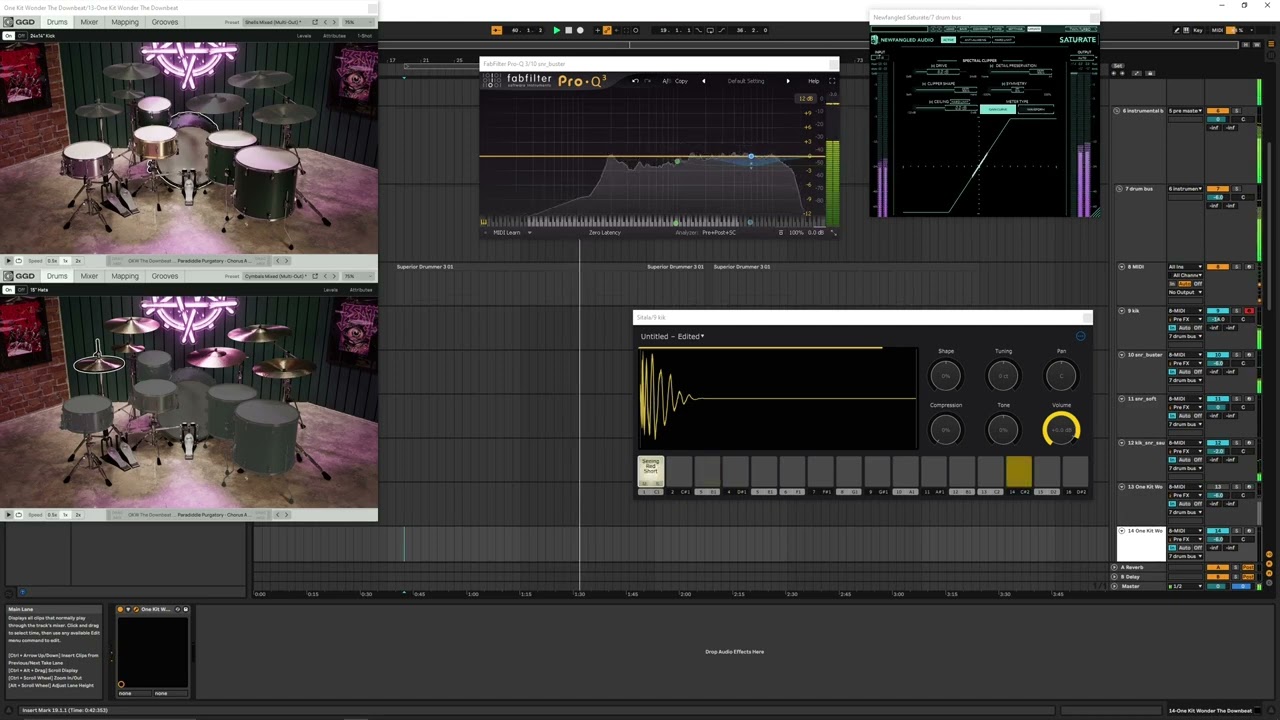Open the No Output dropdown on the 8 MIDI track
Viewport: 1280px width, 720px height.
click(x=1185, y=292)
